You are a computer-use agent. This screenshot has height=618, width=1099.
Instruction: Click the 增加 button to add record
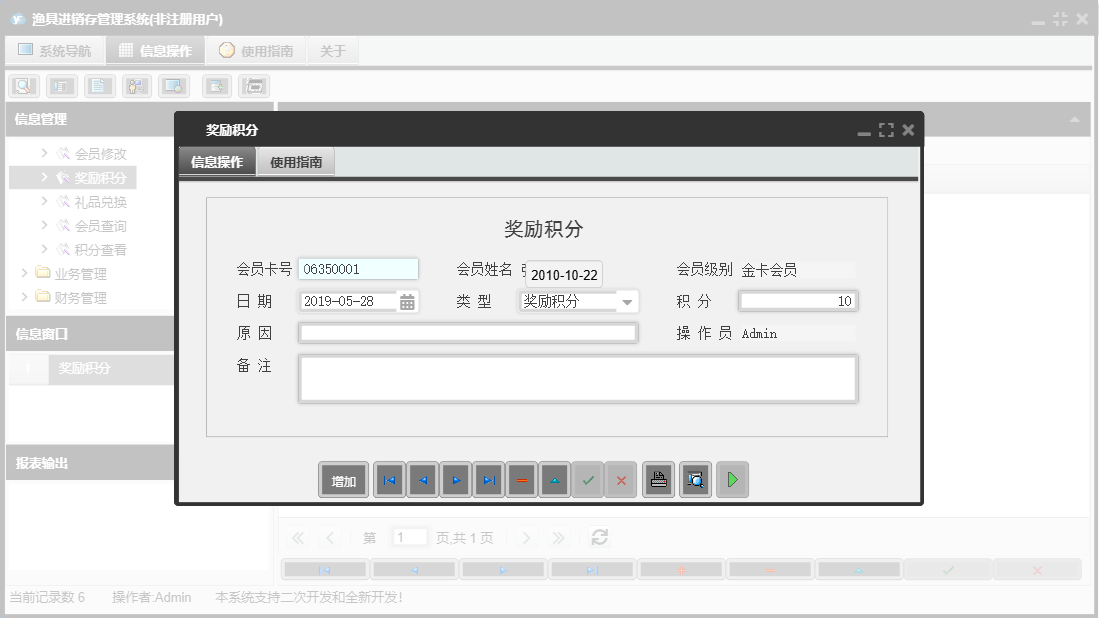[x=343, y=479]
